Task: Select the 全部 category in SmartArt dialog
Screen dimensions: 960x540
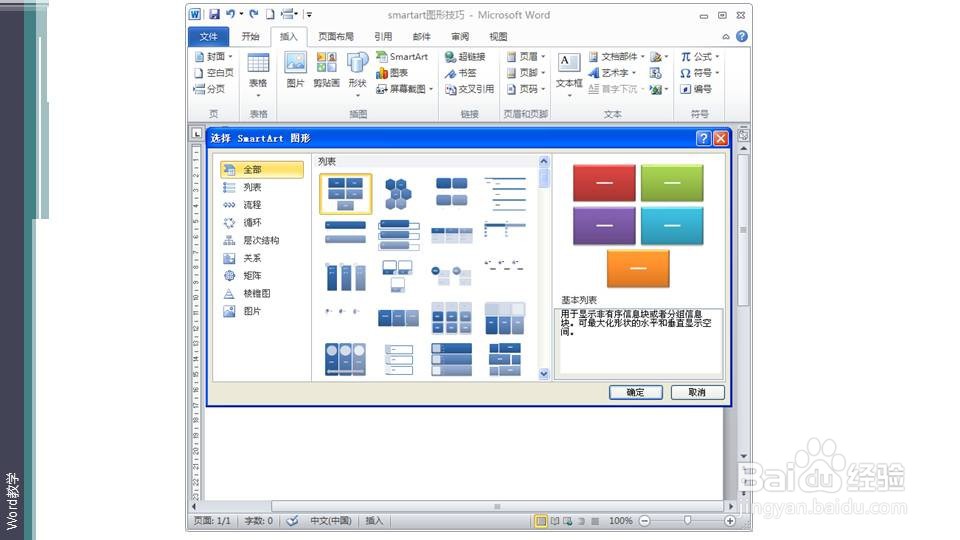Action: tap(261, 170)
